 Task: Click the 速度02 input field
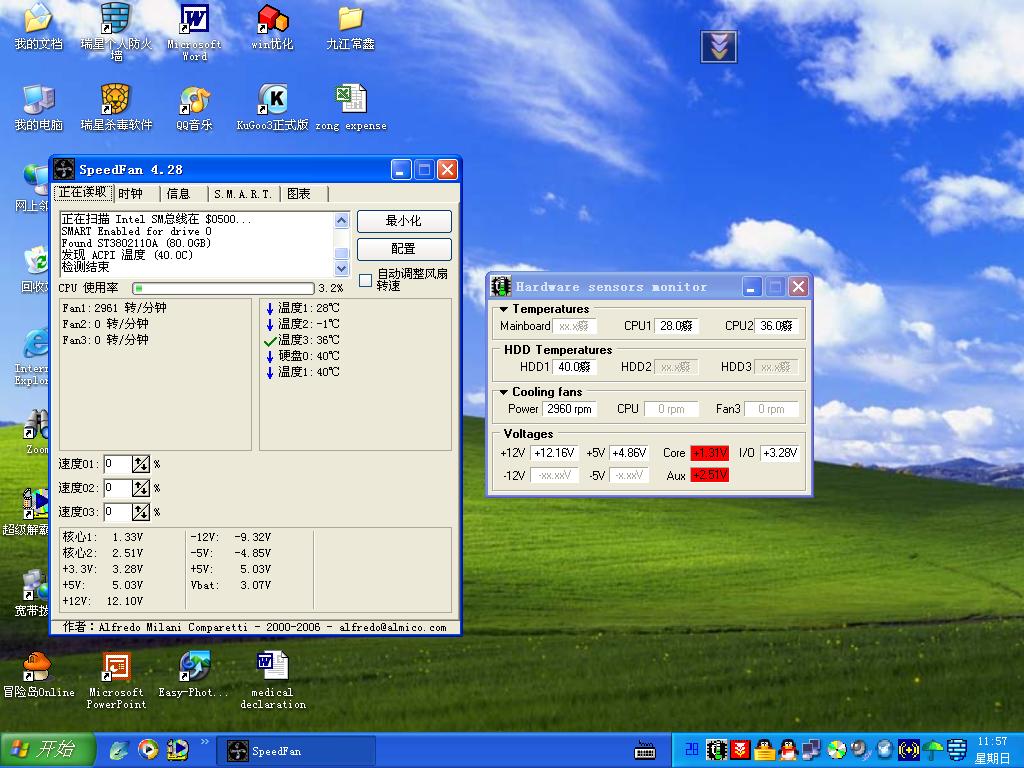[117, 488]
